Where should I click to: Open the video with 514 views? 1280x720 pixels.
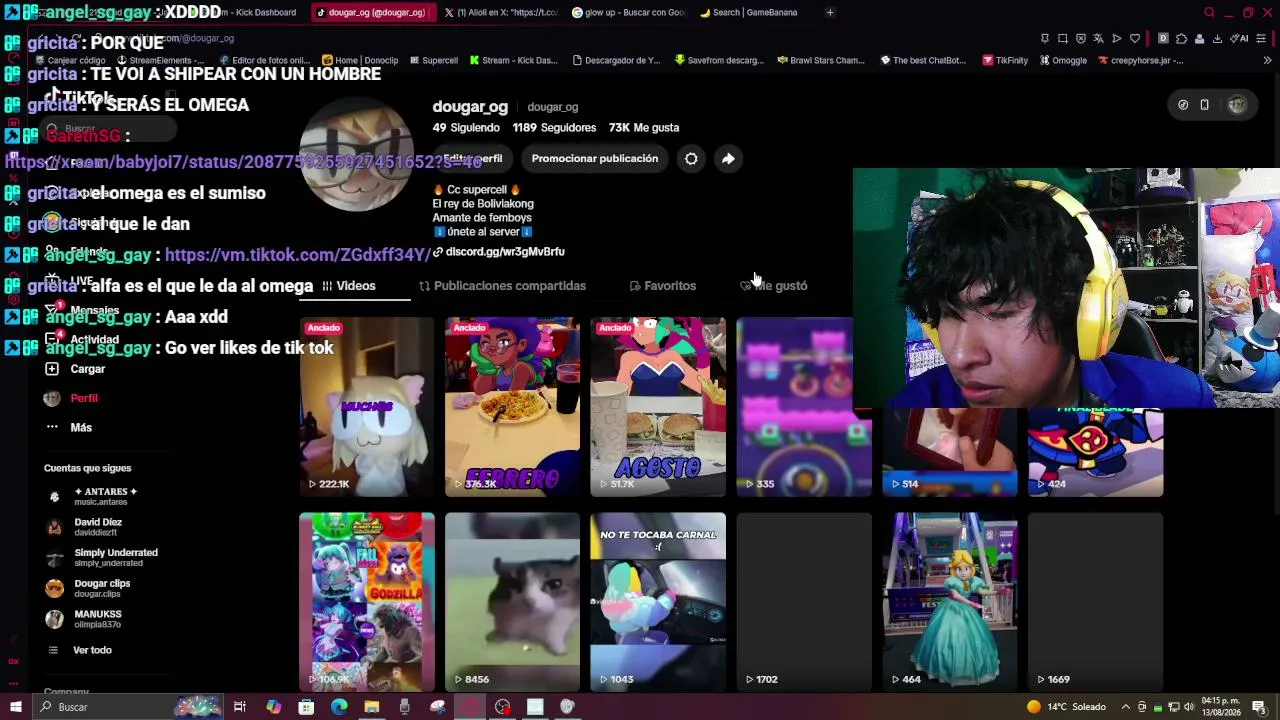(950, 453)
